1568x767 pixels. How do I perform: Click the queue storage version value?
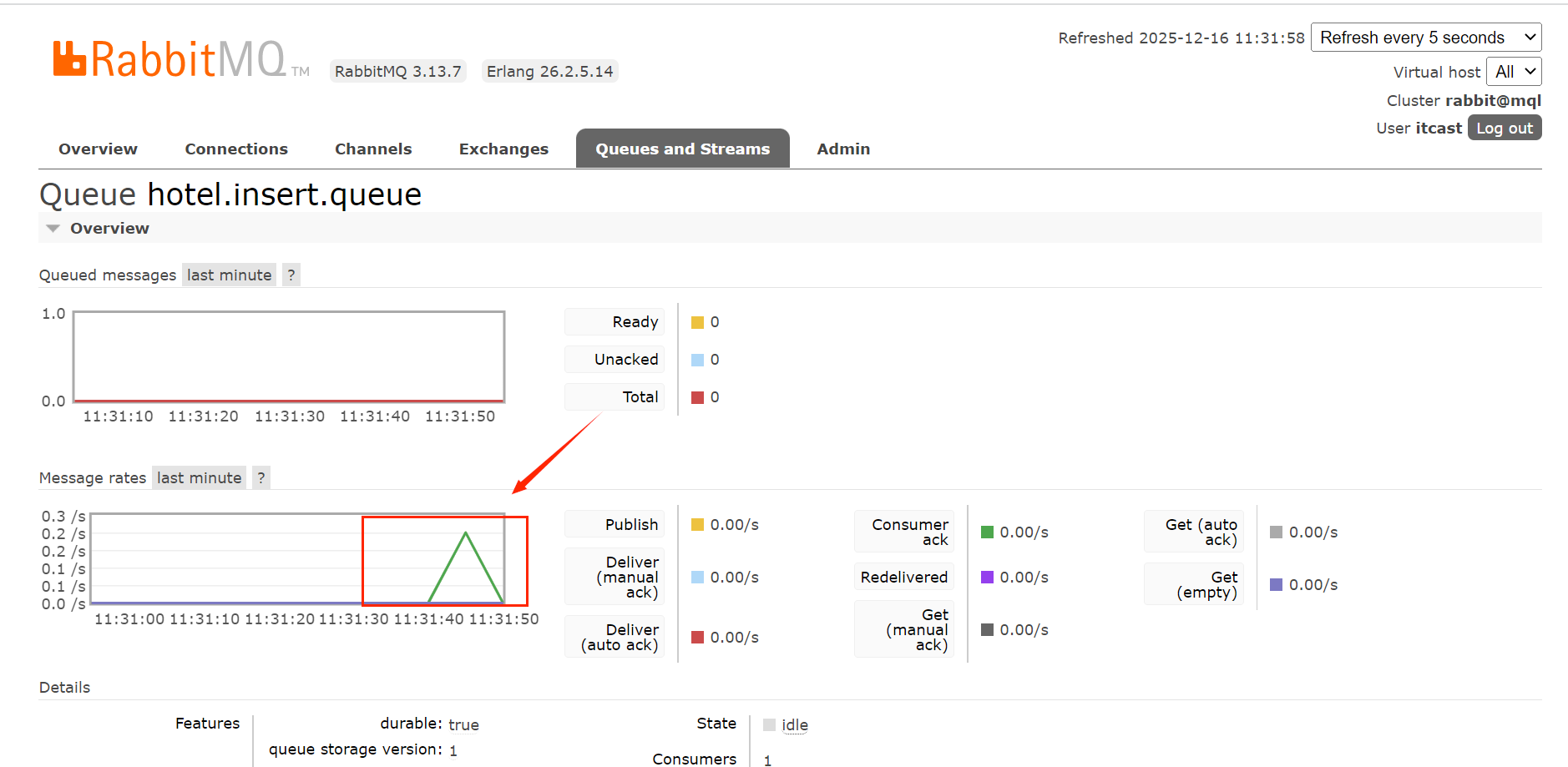point(453,751)
